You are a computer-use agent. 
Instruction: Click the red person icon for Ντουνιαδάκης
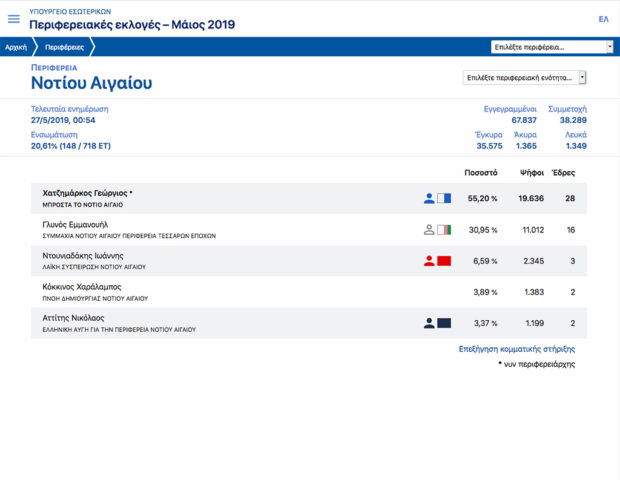pyautogui.click(x=429, y=261)
